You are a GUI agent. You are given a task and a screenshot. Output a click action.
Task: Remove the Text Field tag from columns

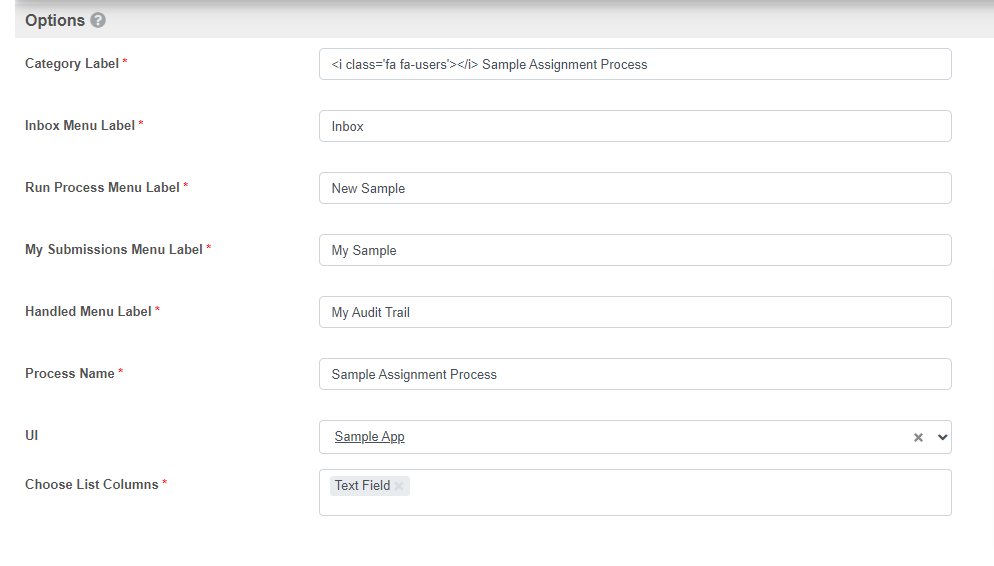pyautogui.click(x=399, y=486)
